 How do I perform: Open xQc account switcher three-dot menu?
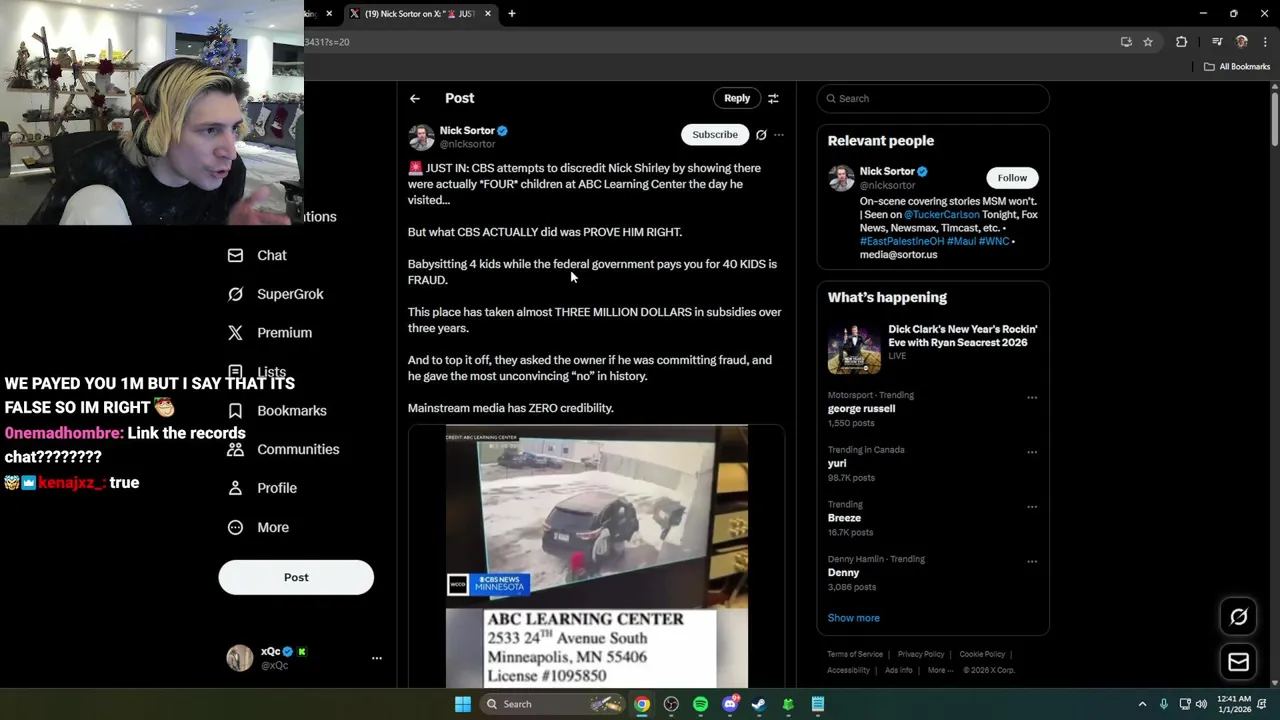[377, 658]
